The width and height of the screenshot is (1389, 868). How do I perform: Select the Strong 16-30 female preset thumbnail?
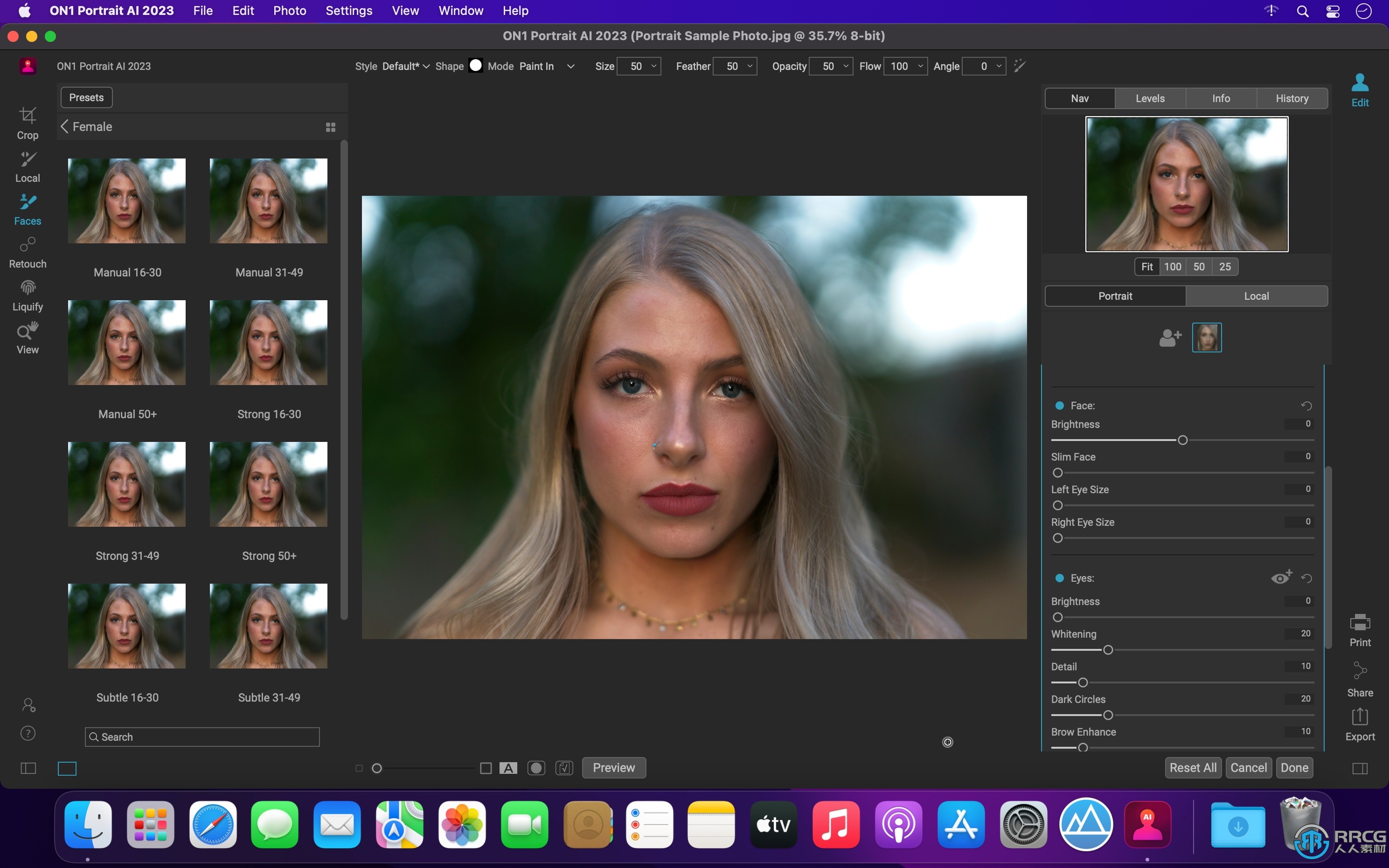click(x=268, y=342)
